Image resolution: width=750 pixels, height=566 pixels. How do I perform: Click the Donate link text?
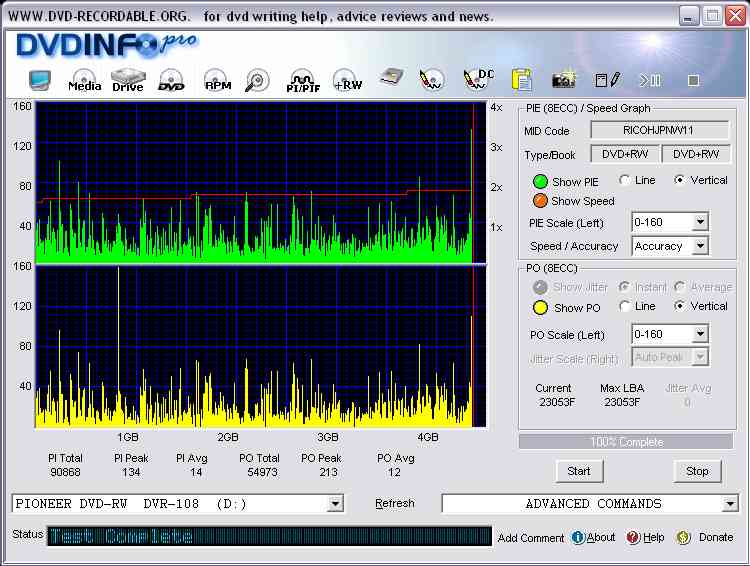click(716, 537)
